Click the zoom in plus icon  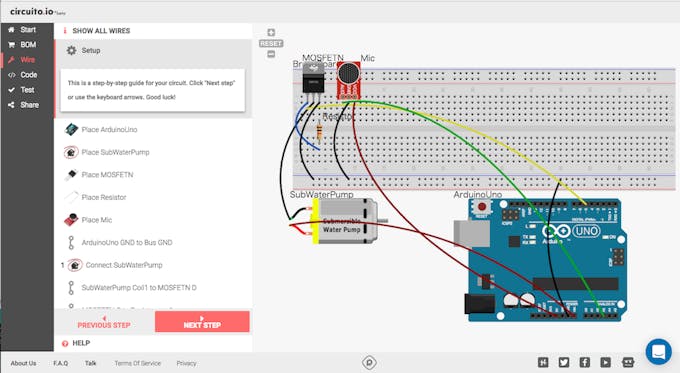click(x=271, y=33)
